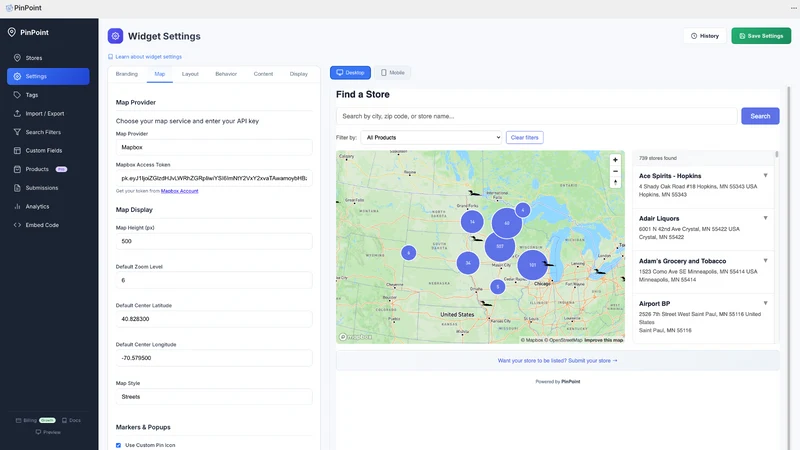The width and height of the screenshot is (800, 450).
Task: Click the Default Zoom Level field
Action: pos(214,280)
